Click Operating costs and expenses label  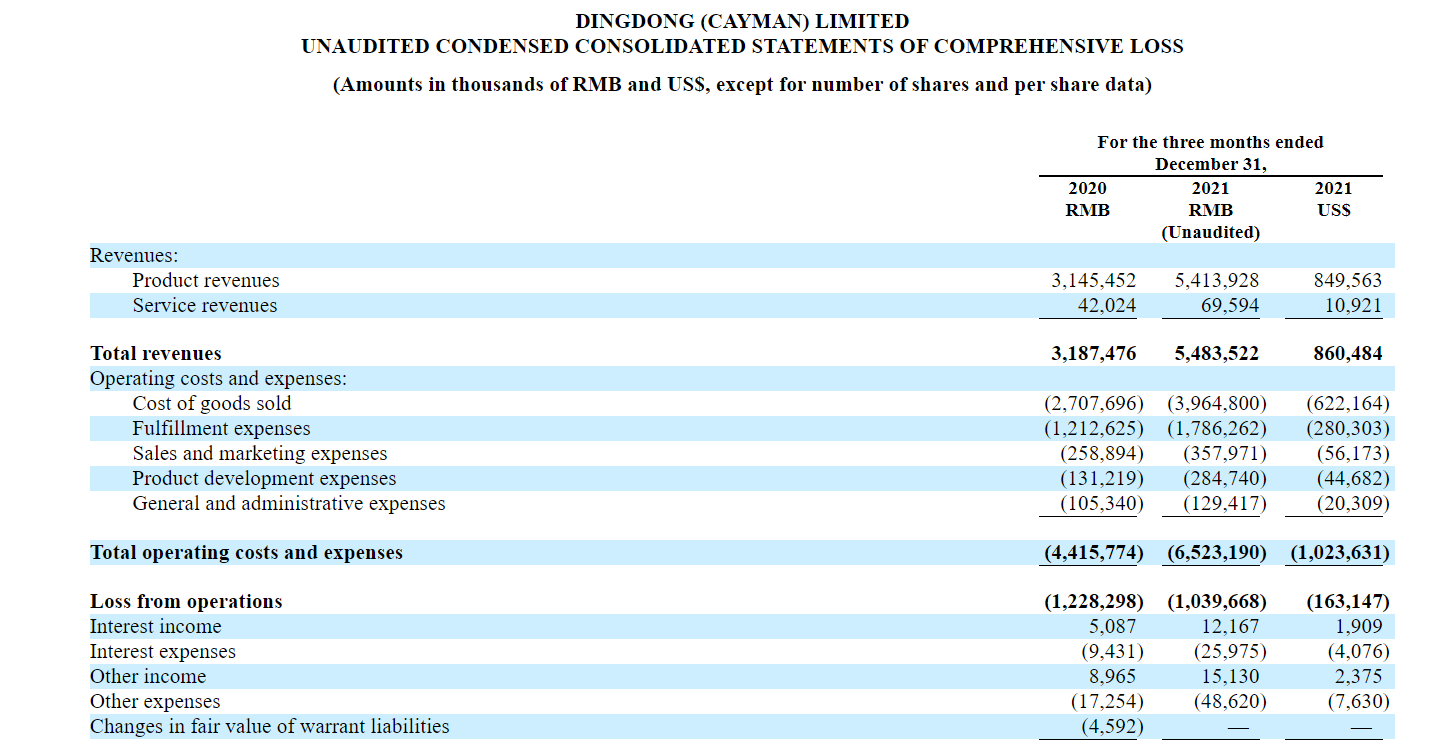point(219,379)
